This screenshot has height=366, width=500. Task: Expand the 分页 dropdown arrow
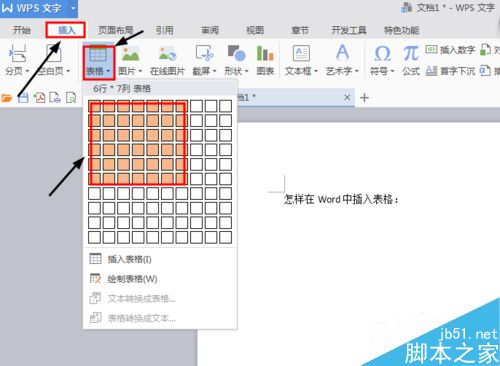tap(27, 71)
